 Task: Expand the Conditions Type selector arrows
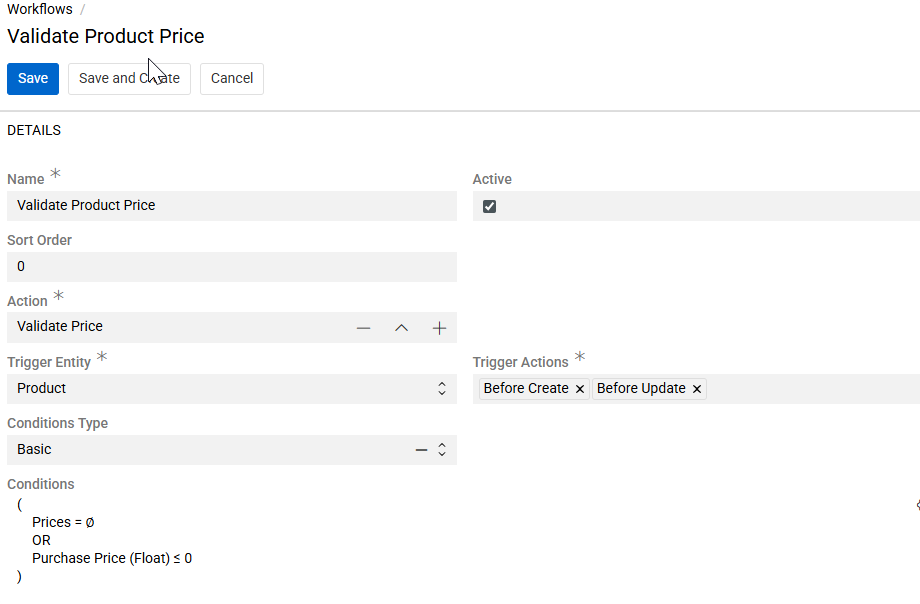point(441,450)
